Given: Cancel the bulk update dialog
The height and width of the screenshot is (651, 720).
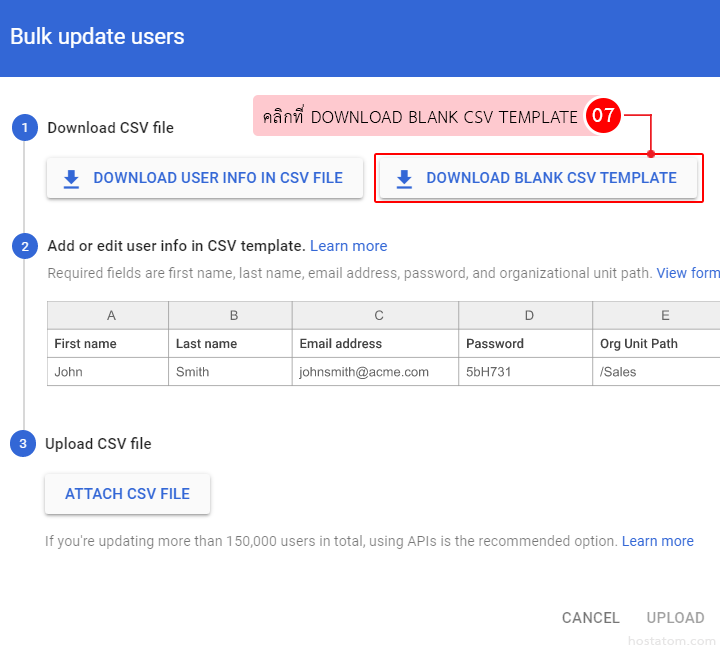Looking at the screenshot, I should (x=590, y=618).
